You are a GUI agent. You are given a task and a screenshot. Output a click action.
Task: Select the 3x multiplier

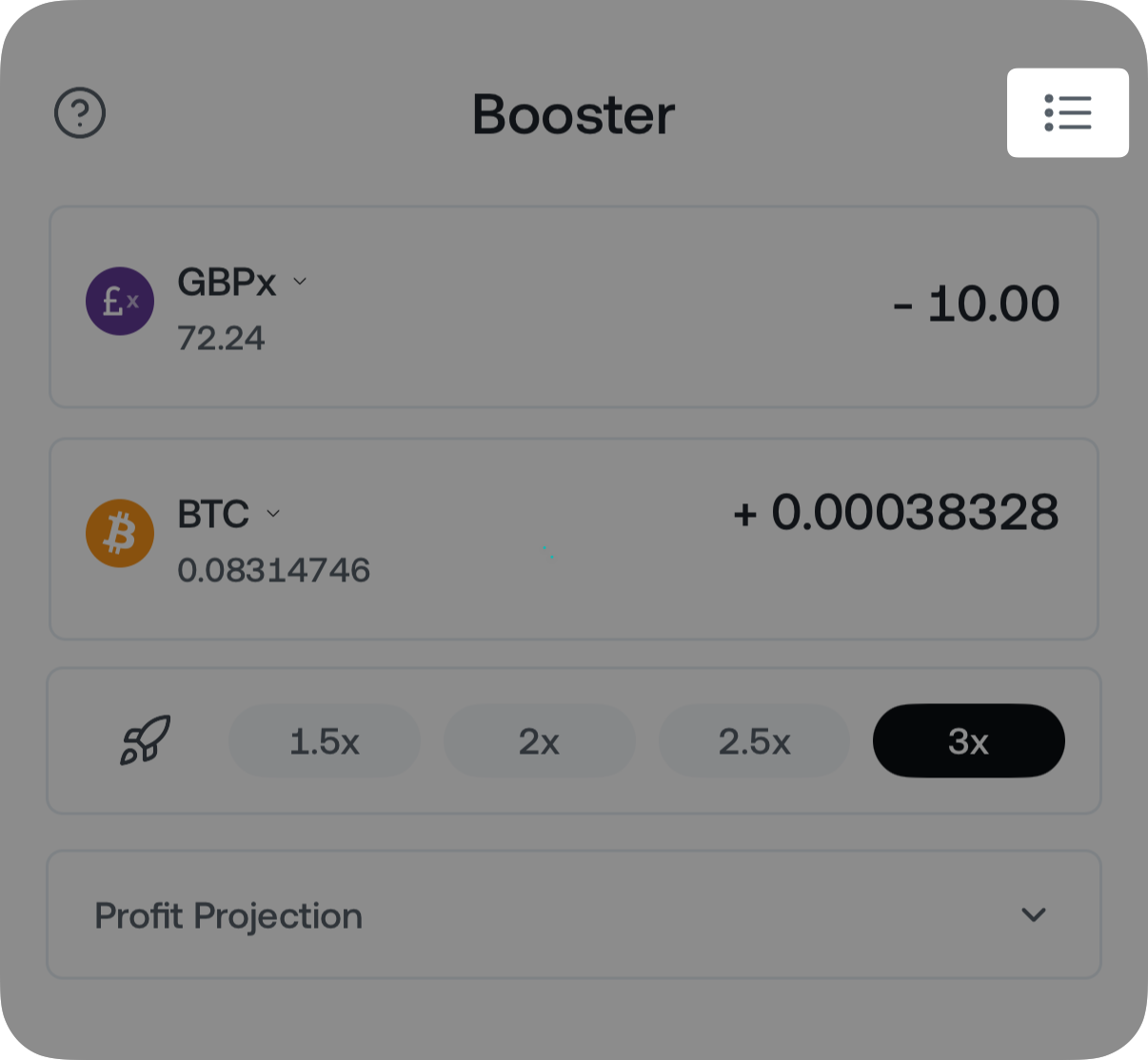(968, 741)
